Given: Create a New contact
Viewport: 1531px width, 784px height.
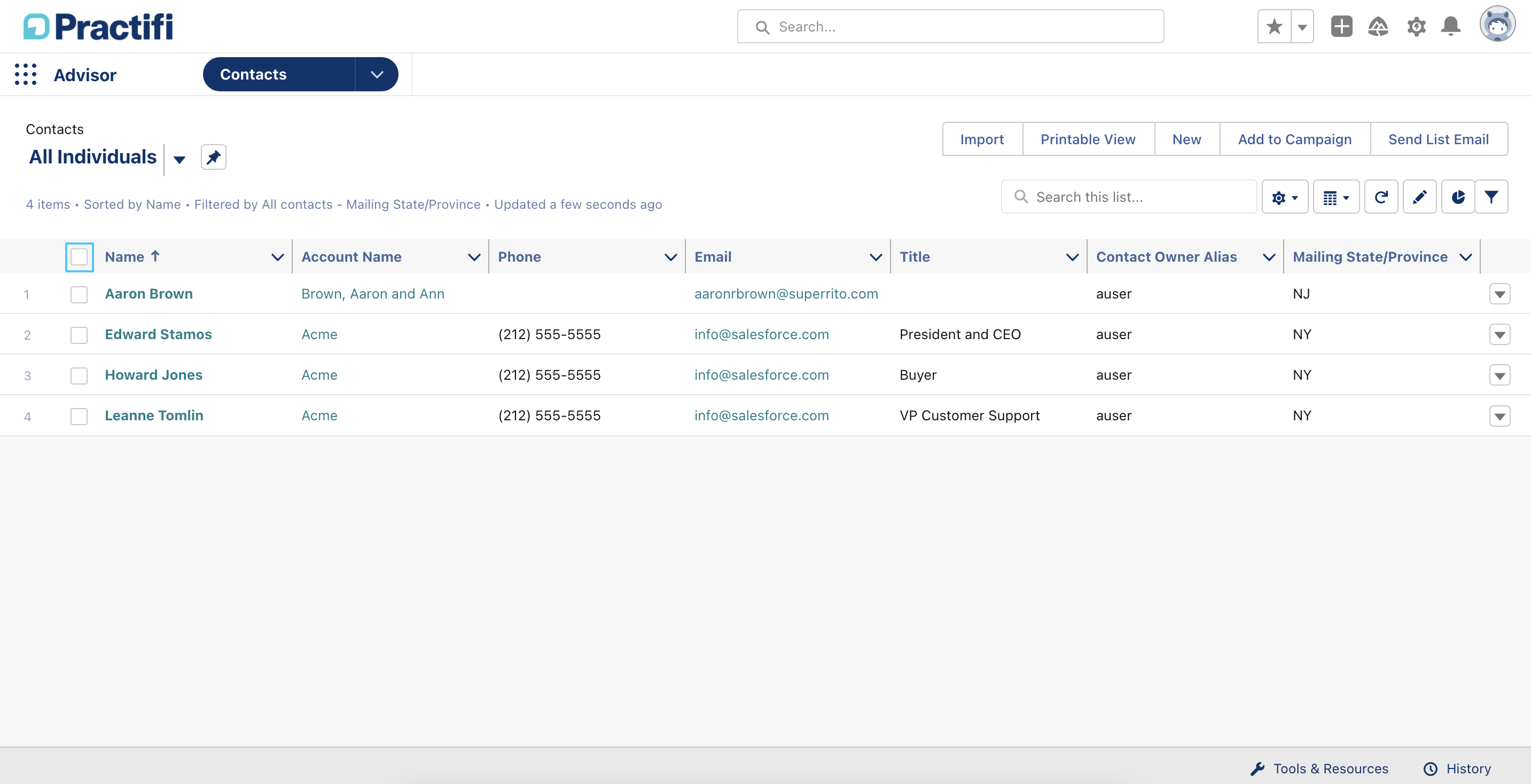Looking at the screenshot, I should [1186, 139].
